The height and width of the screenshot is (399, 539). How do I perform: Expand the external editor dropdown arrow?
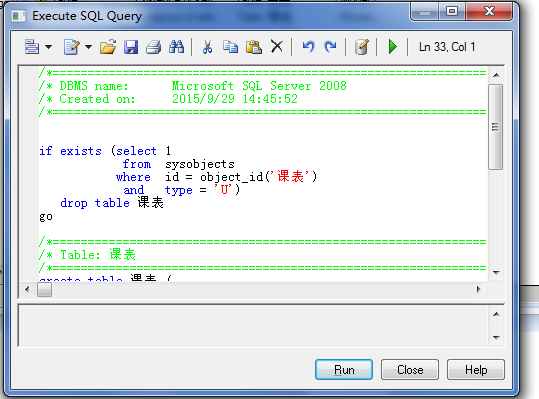(x=88, y=47)
